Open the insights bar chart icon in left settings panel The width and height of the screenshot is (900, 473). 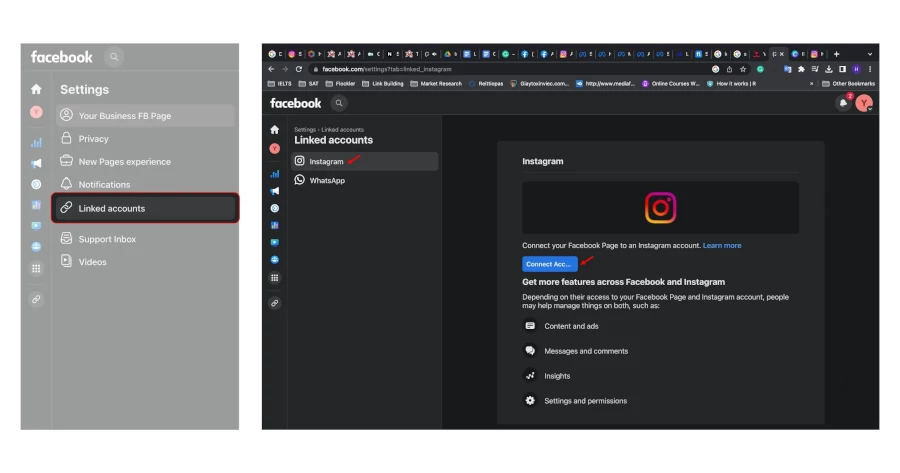click(x=36, y=142)
